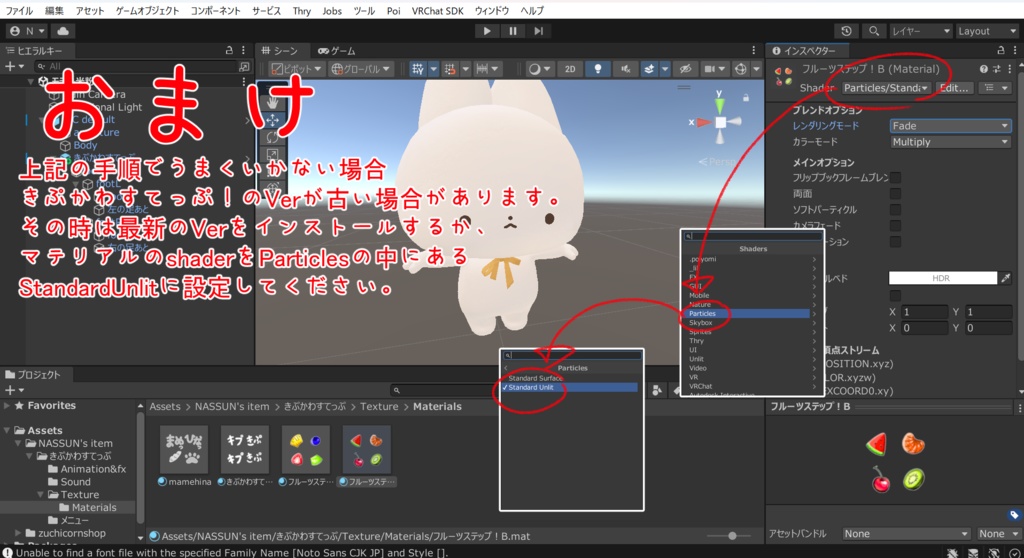Click the cloud services icon

point(63,31)
